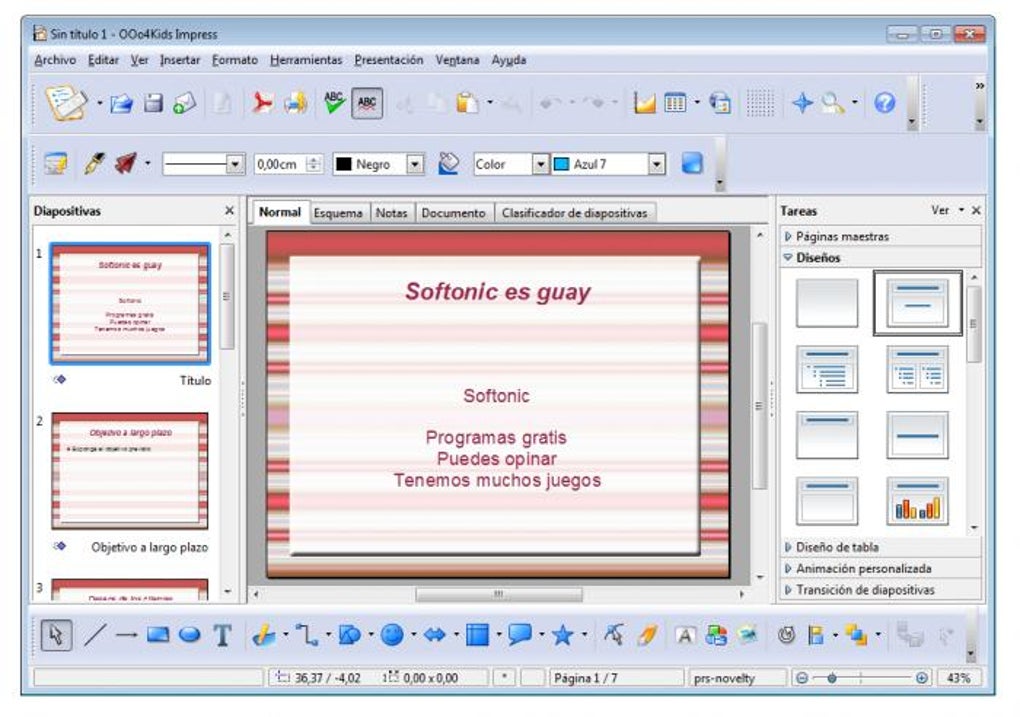
Task: Select the Line drawing tool
Action: pos(95,635)
